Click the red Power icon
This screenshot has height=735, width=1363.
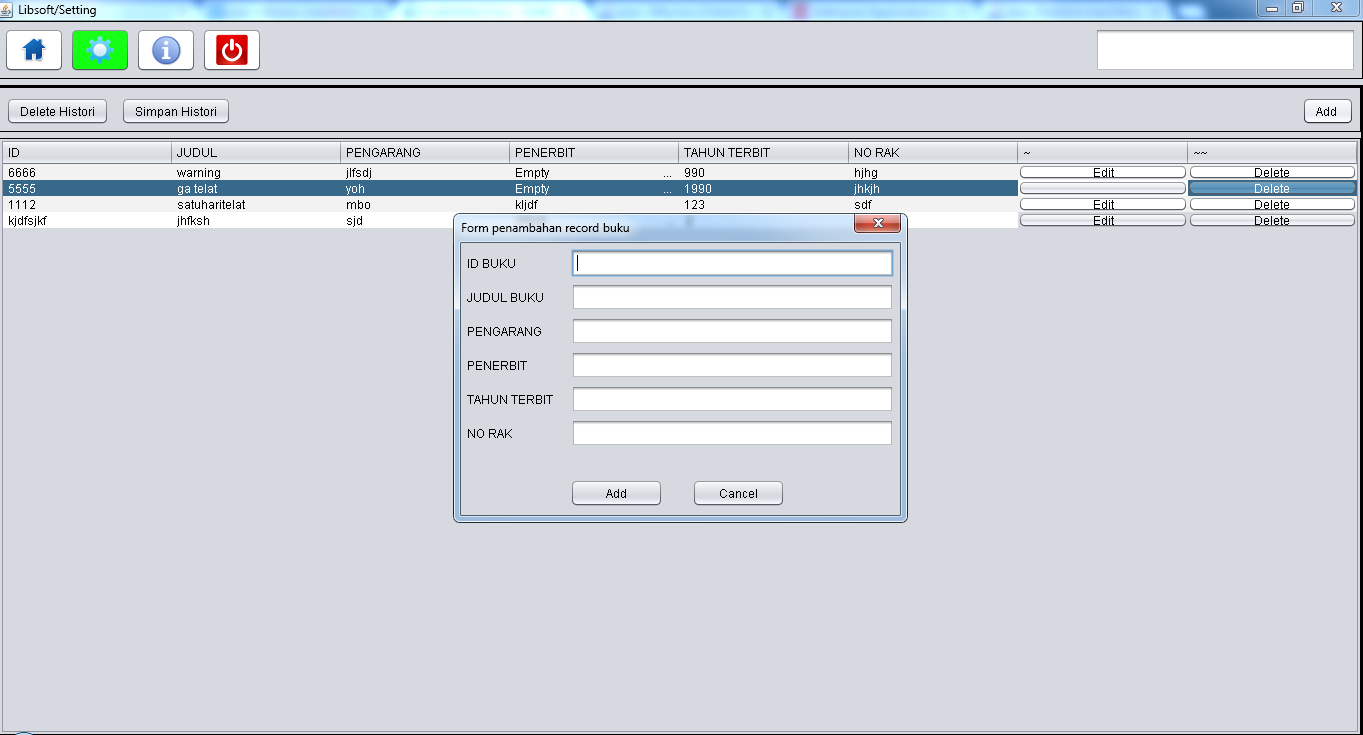232,50
